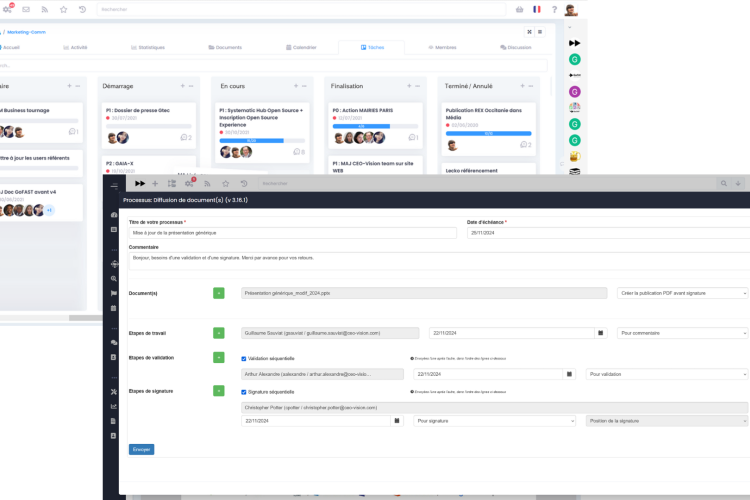This screenshot has width=750, height=500.
Task: Open calendar picker for Guillaume Sauviat's date
Action: tap(601, 333)
